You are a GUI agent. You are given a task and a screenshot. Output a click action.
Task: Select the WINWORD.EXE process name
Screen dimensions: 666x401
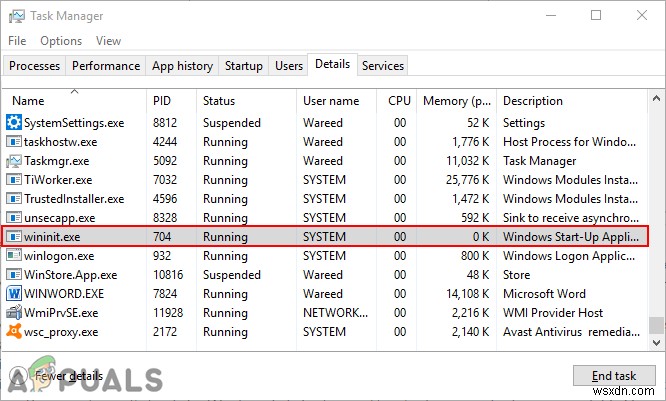click(64, 294)
